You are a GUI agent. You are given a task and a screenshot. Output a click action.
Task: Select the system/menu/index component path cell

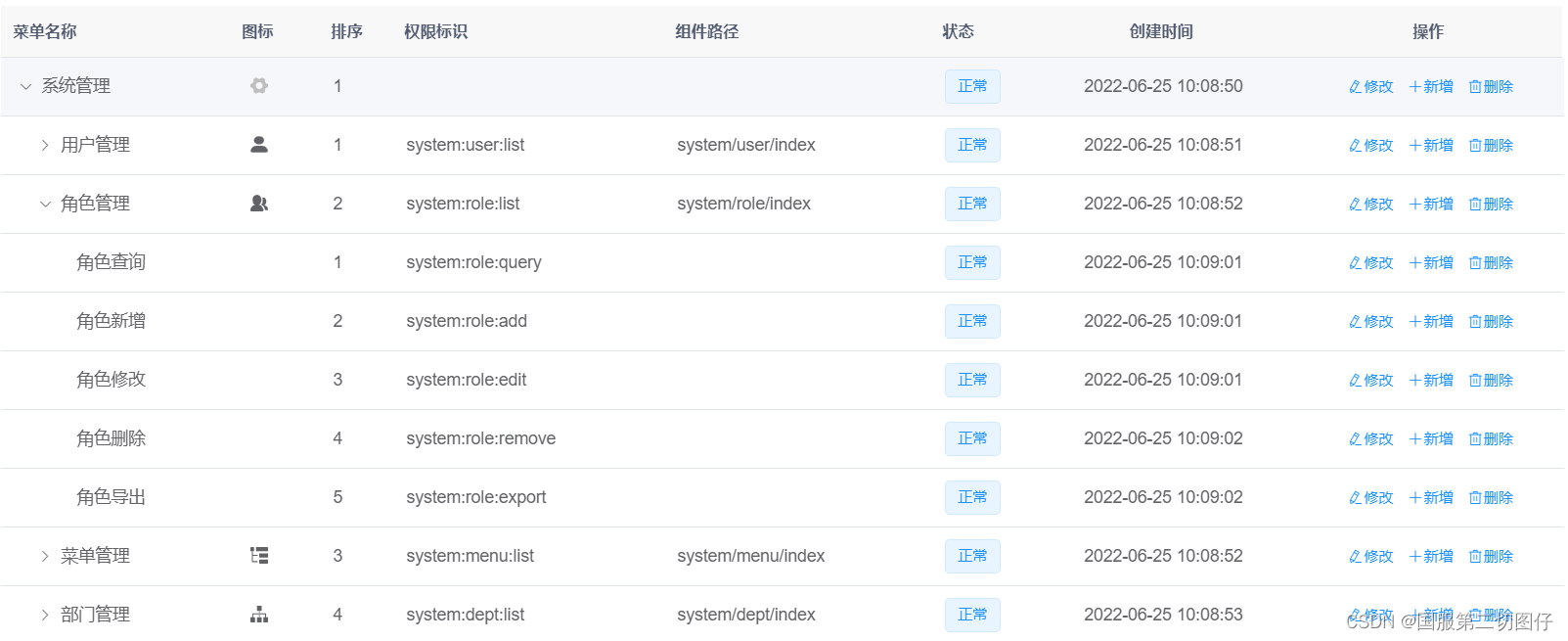click(x=751, y=556)
